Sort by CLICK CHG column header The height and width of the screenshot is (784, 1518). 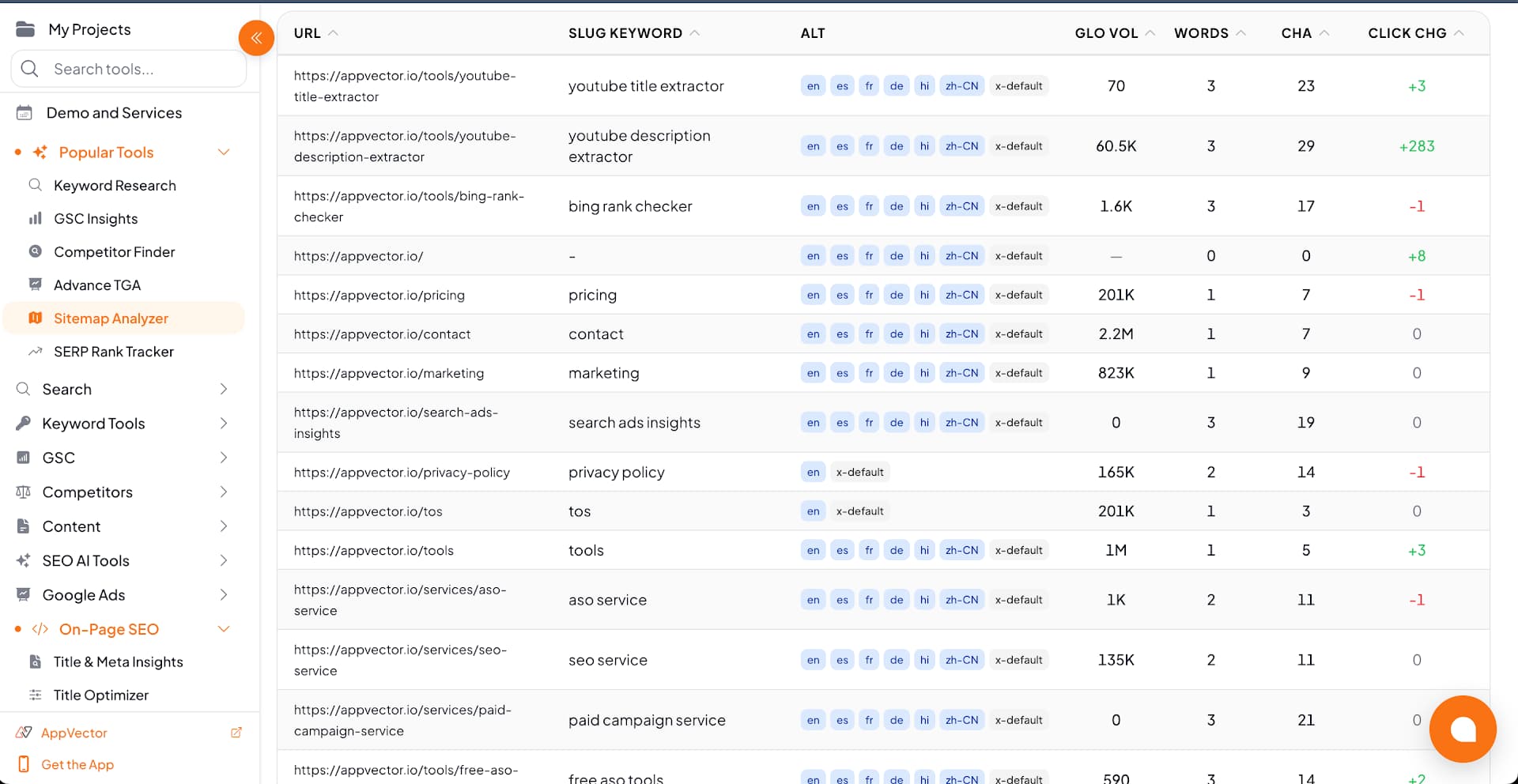(x=1416, y=33)
